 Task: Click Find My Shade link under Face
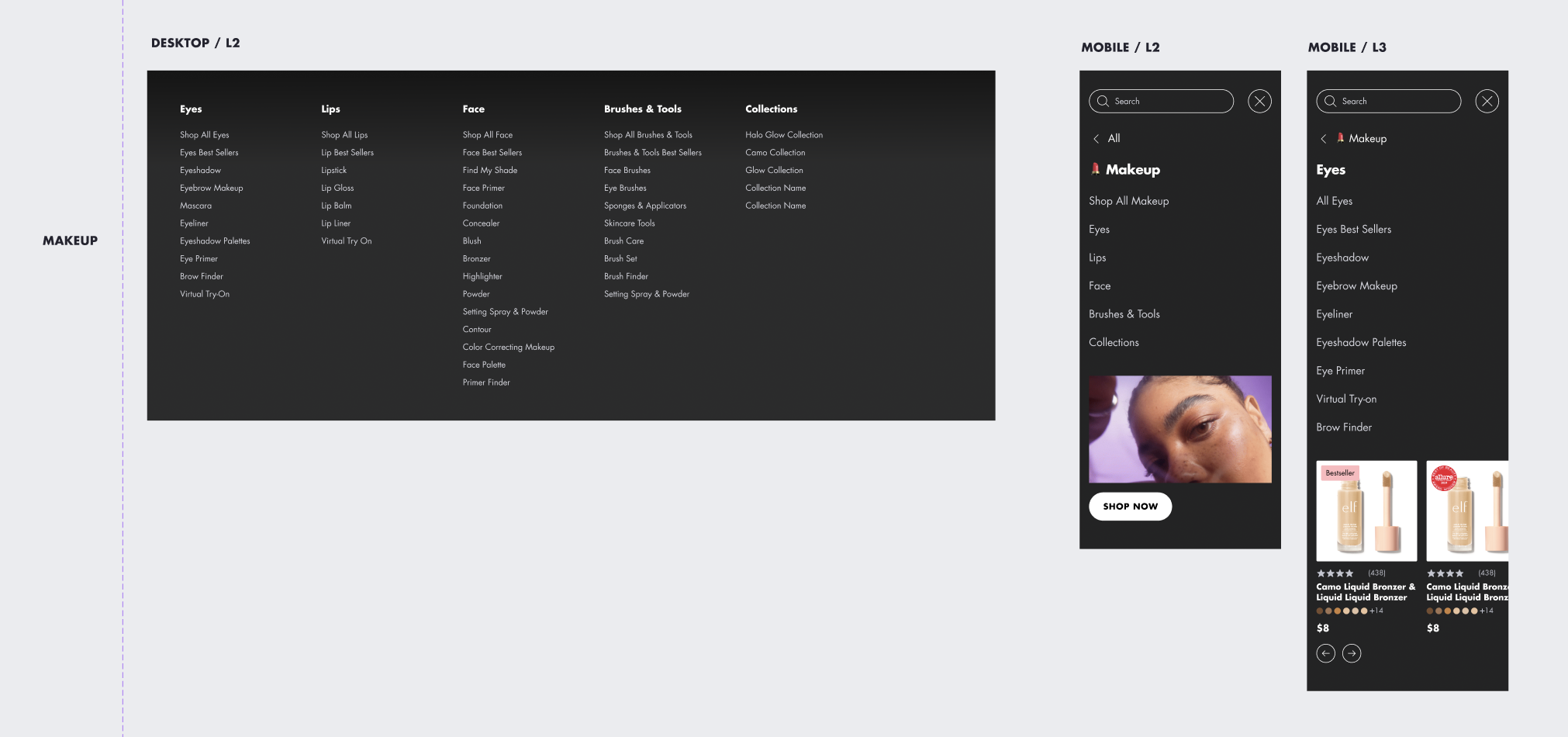pos(489,171)
